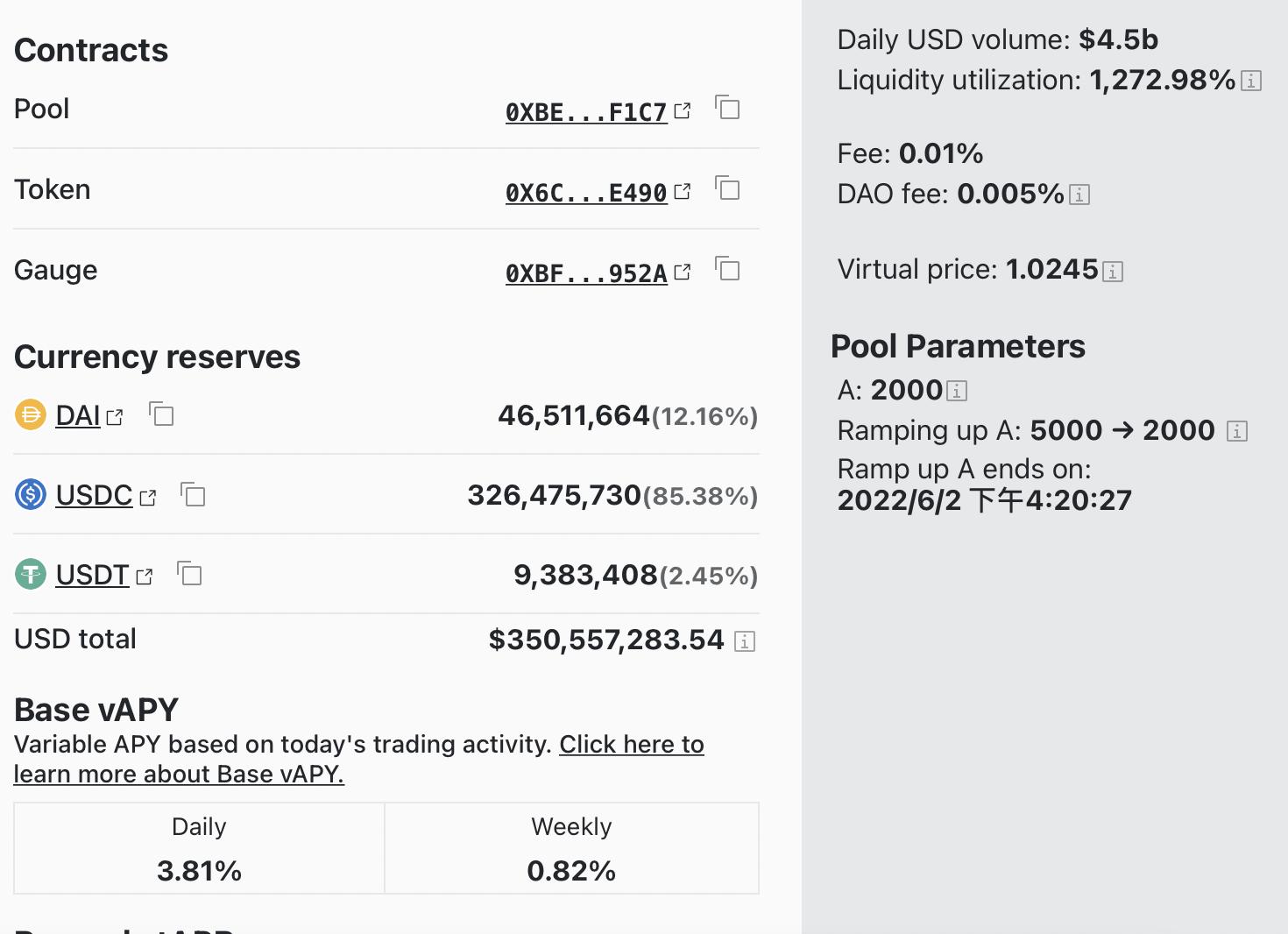
Task: Copy the Gauge contract address
Action: (728, 269)
